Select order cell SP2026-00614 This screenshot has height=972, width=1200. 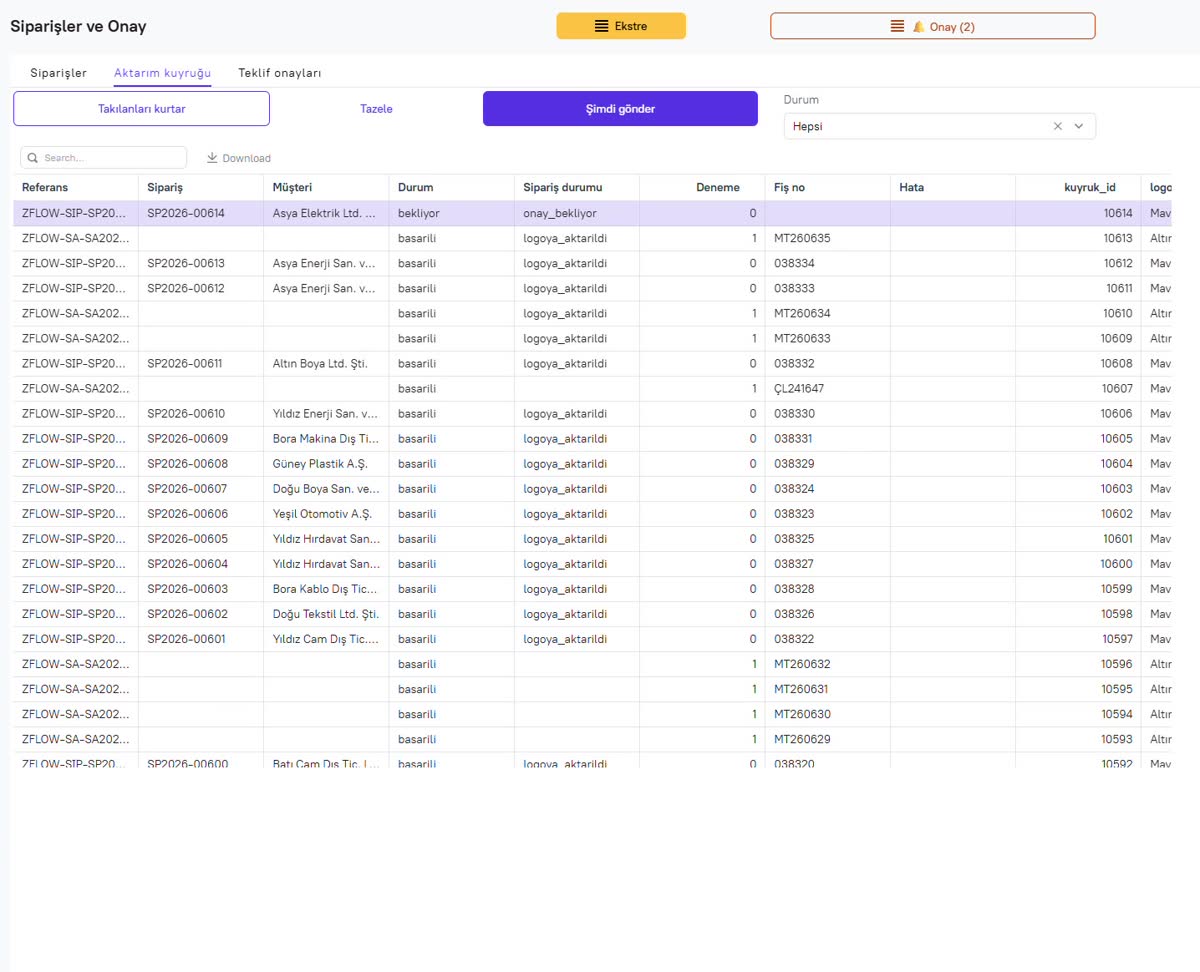pos(201,213)
